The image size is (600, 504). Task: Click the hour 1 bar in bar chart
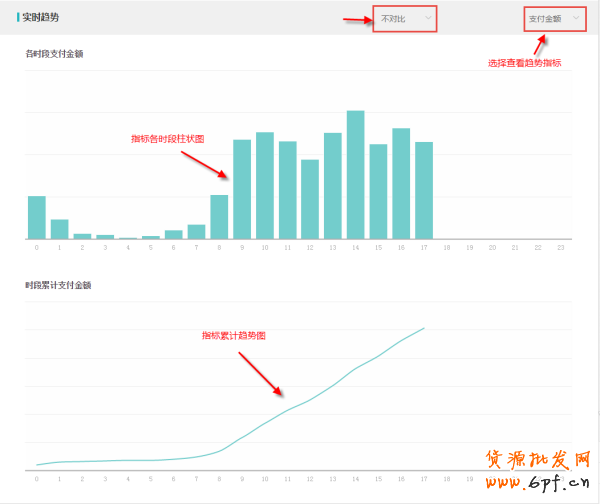pyautogui.click(x=60, y=229)
